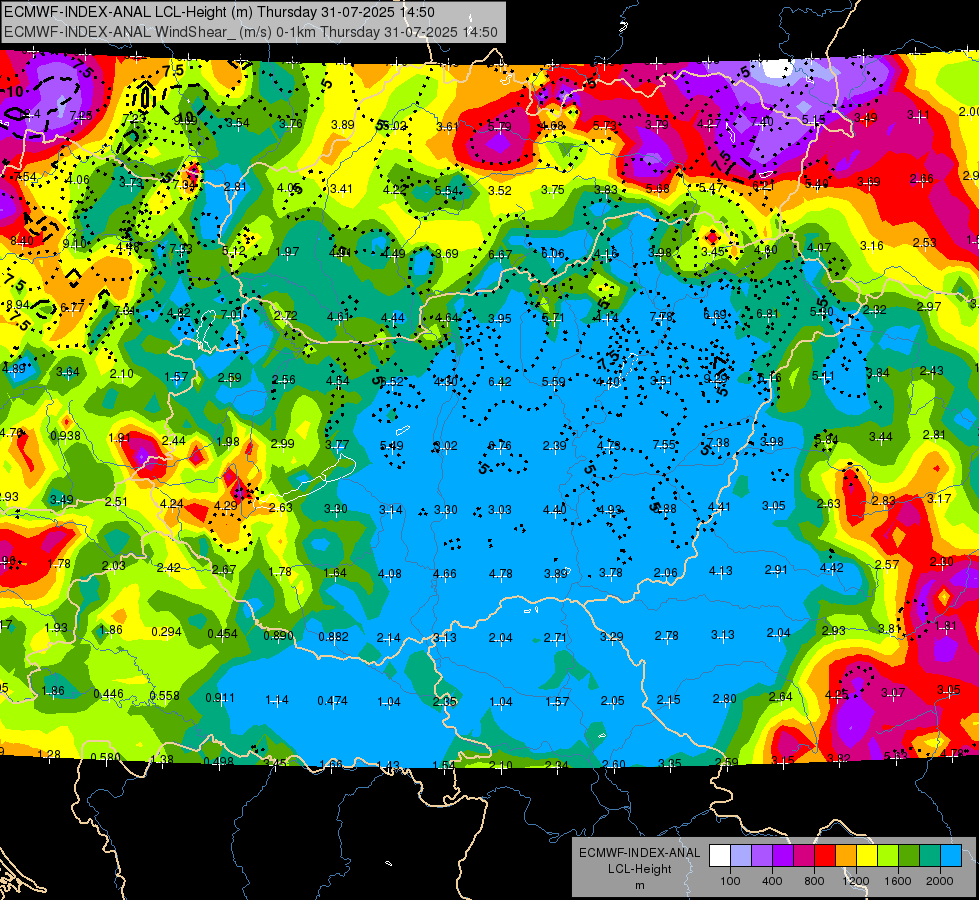The width and height of the screenshot is (979, 900).
Task: Click the grid point value '9.10'
Action: click(x=74, y=243)
